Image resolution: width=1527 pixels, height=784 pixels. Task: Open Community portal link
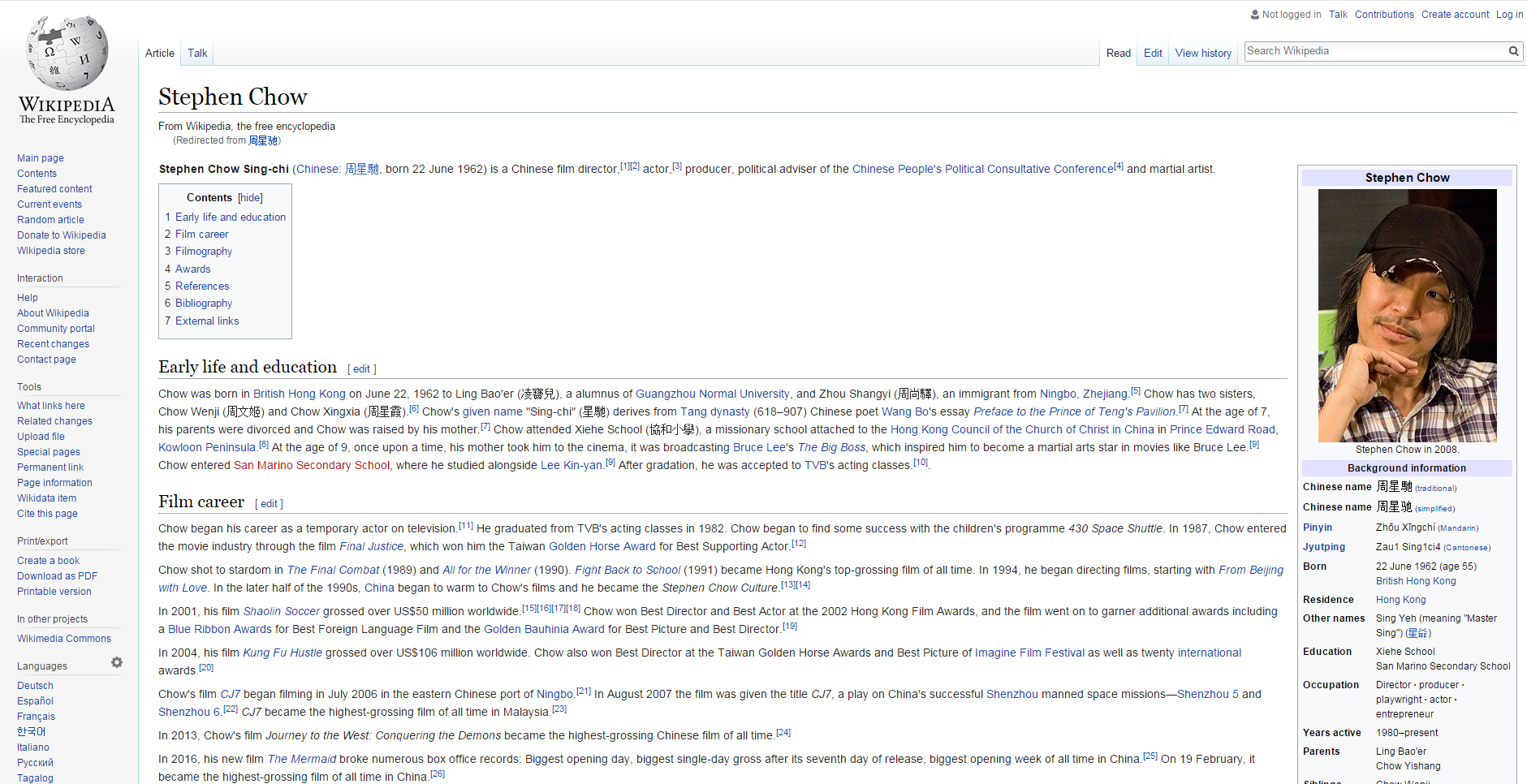56,329
